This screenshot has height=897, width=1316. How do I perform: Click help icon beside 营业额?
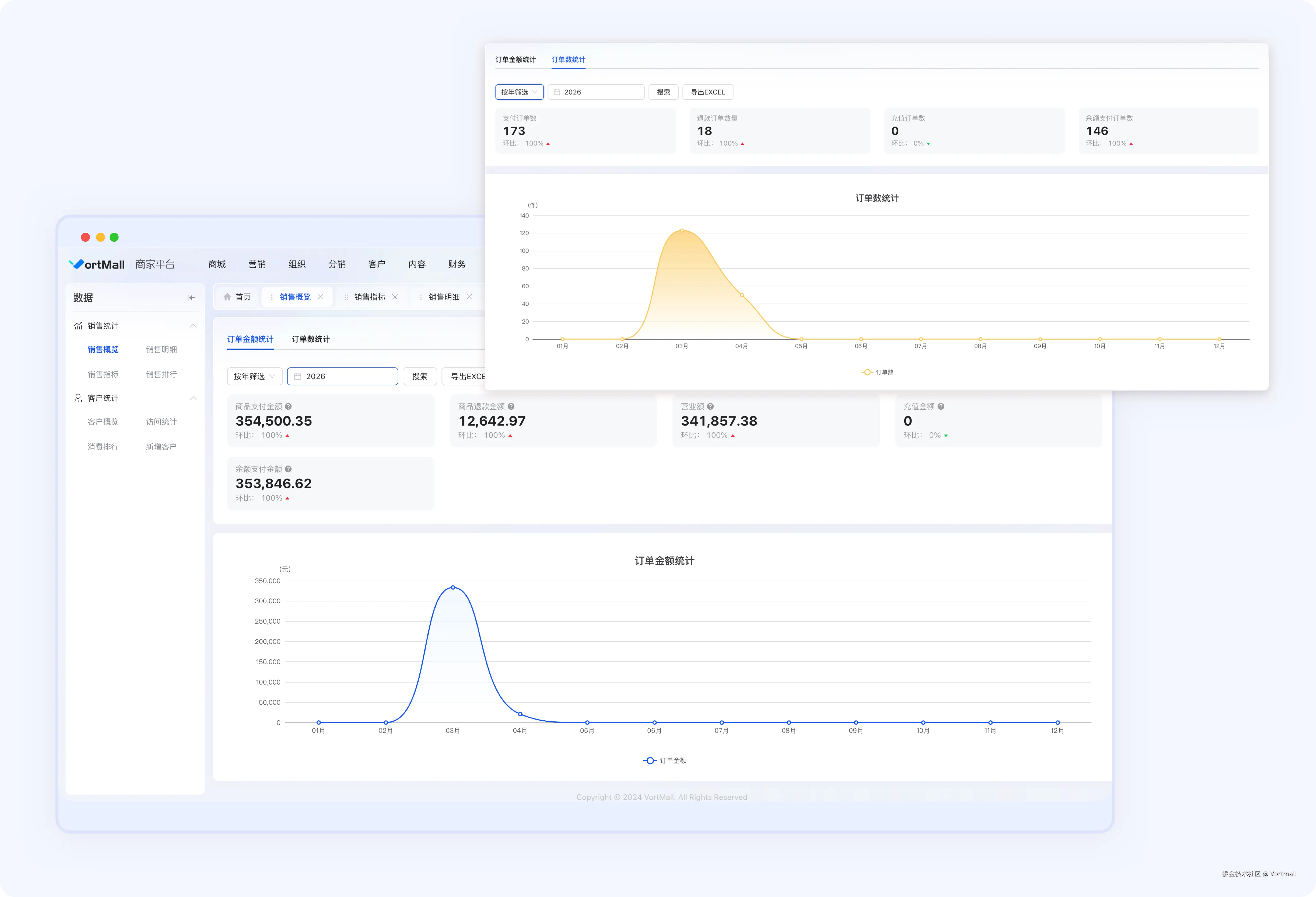pyautogui.click(x=710, y=407)
